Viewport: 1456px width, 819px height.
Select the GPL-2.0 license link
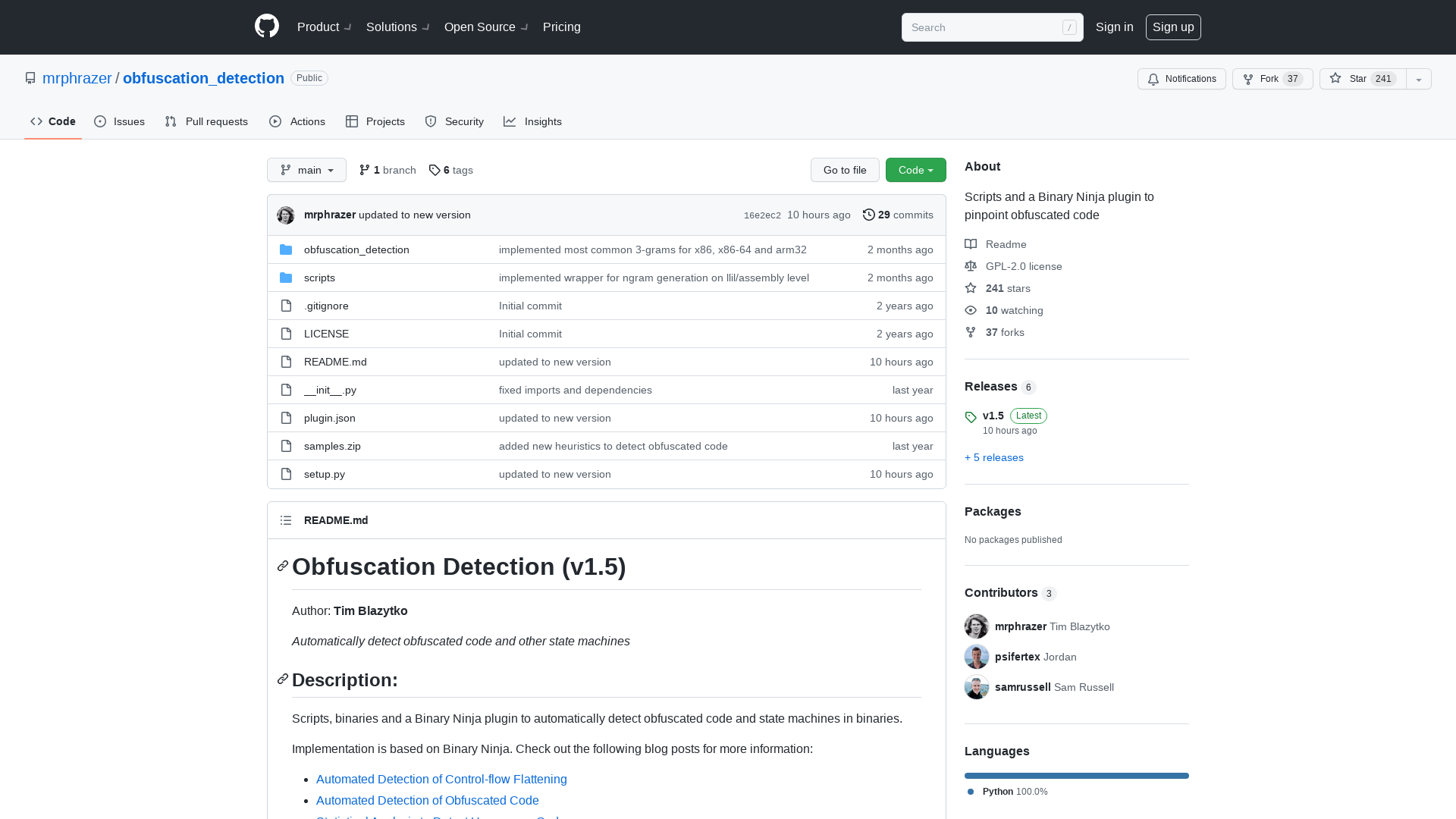point(1024,266)
